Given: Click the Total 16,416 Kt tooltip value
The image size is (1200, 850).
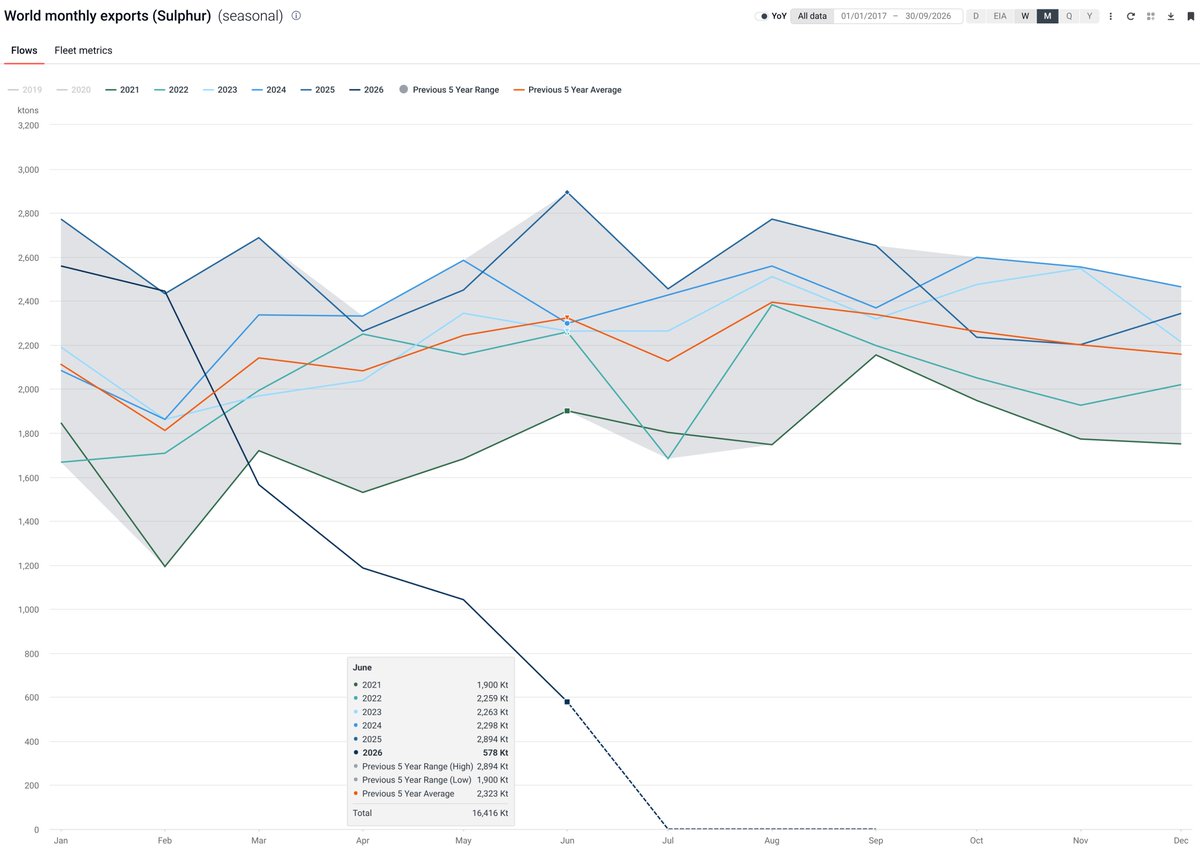Looking at the screenshot, I should point(490,813).
